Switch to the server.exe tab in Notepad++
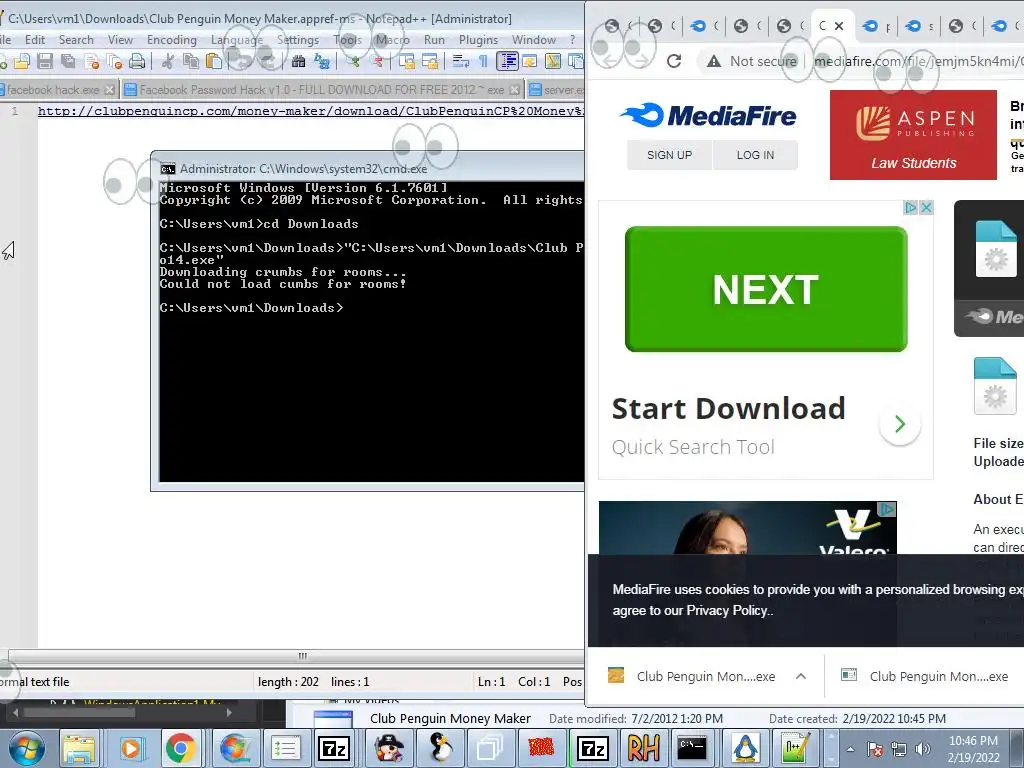 (x=556, y=89)
